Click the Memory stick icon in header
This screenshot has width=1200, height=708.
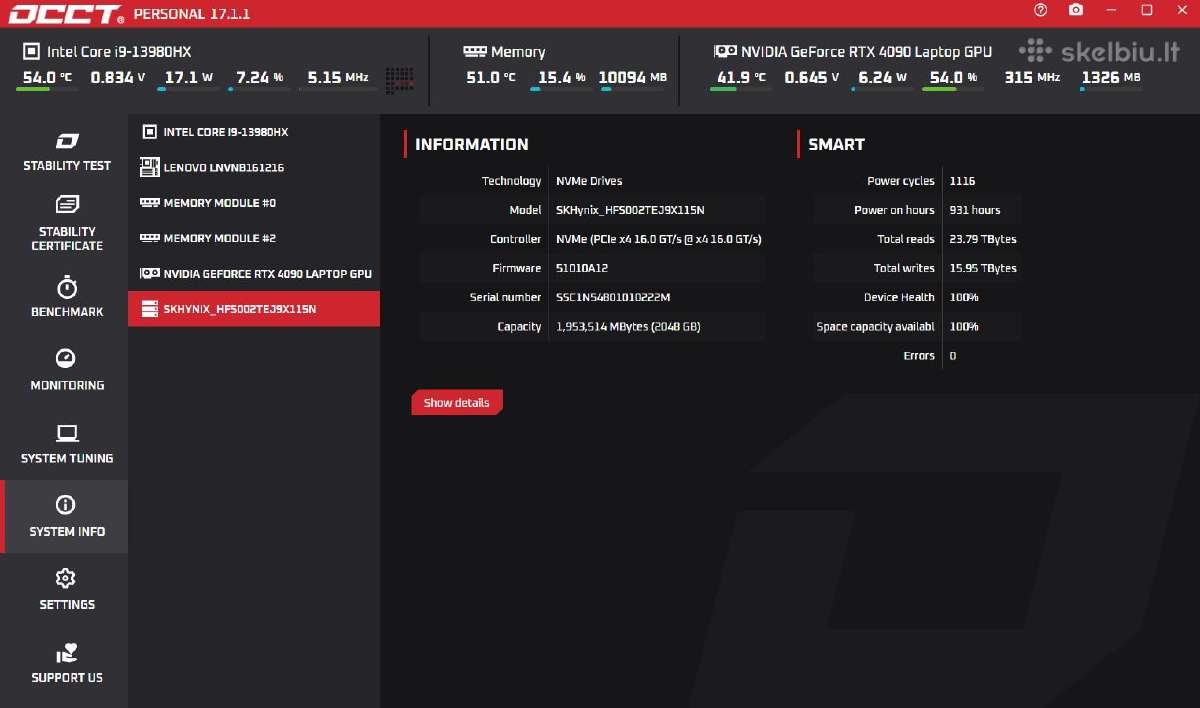point(475,51)
